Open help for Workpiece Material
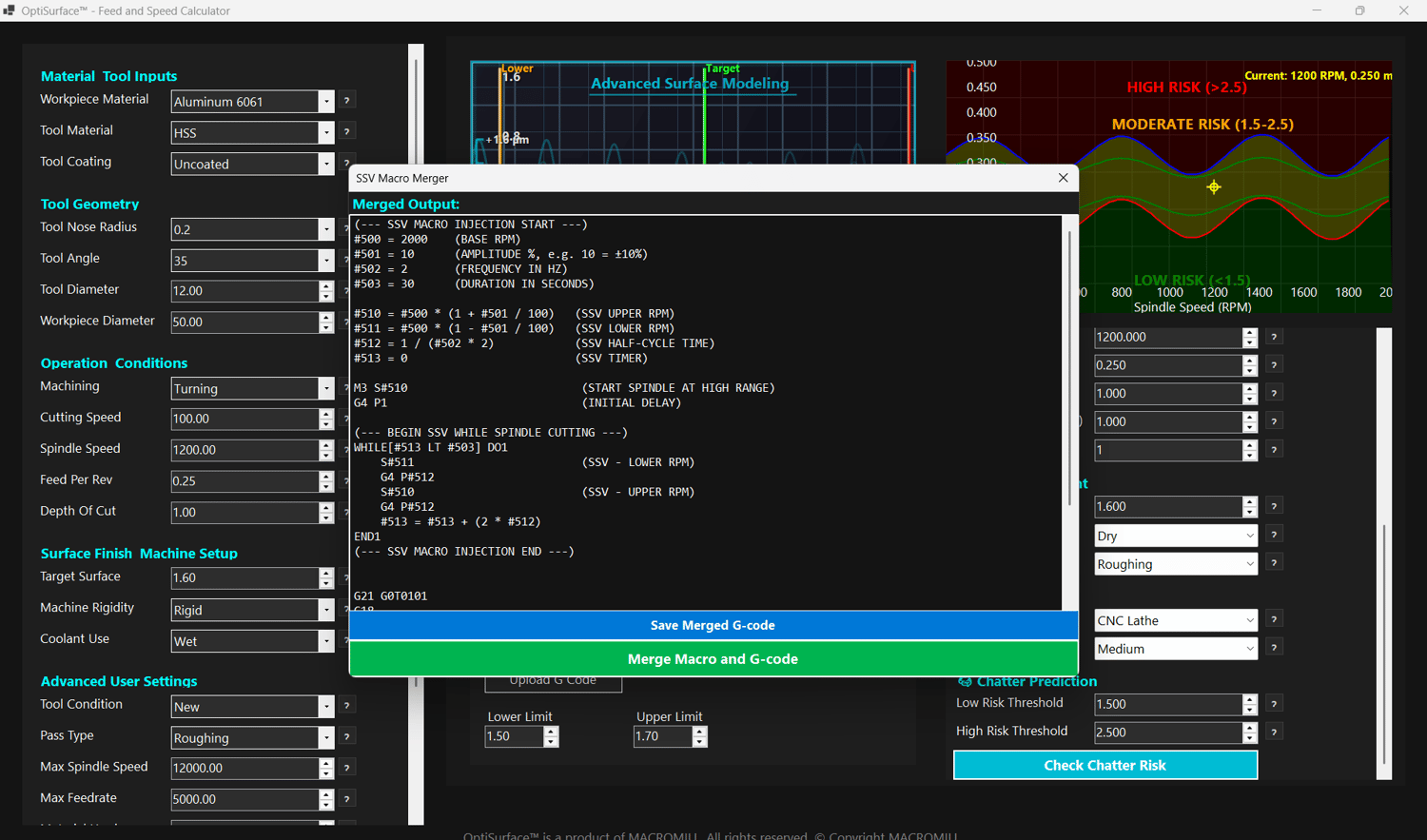Screen dimensions: 1427x840 [x=347, y=101]
